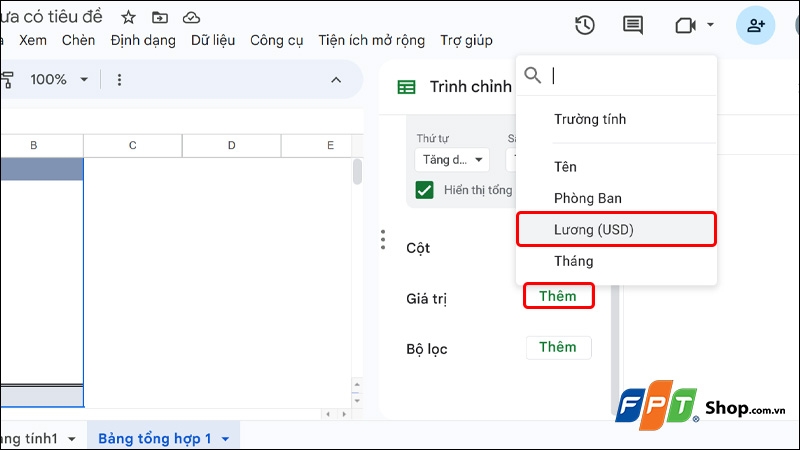Open the Xem menu

(x=33, y=40)
